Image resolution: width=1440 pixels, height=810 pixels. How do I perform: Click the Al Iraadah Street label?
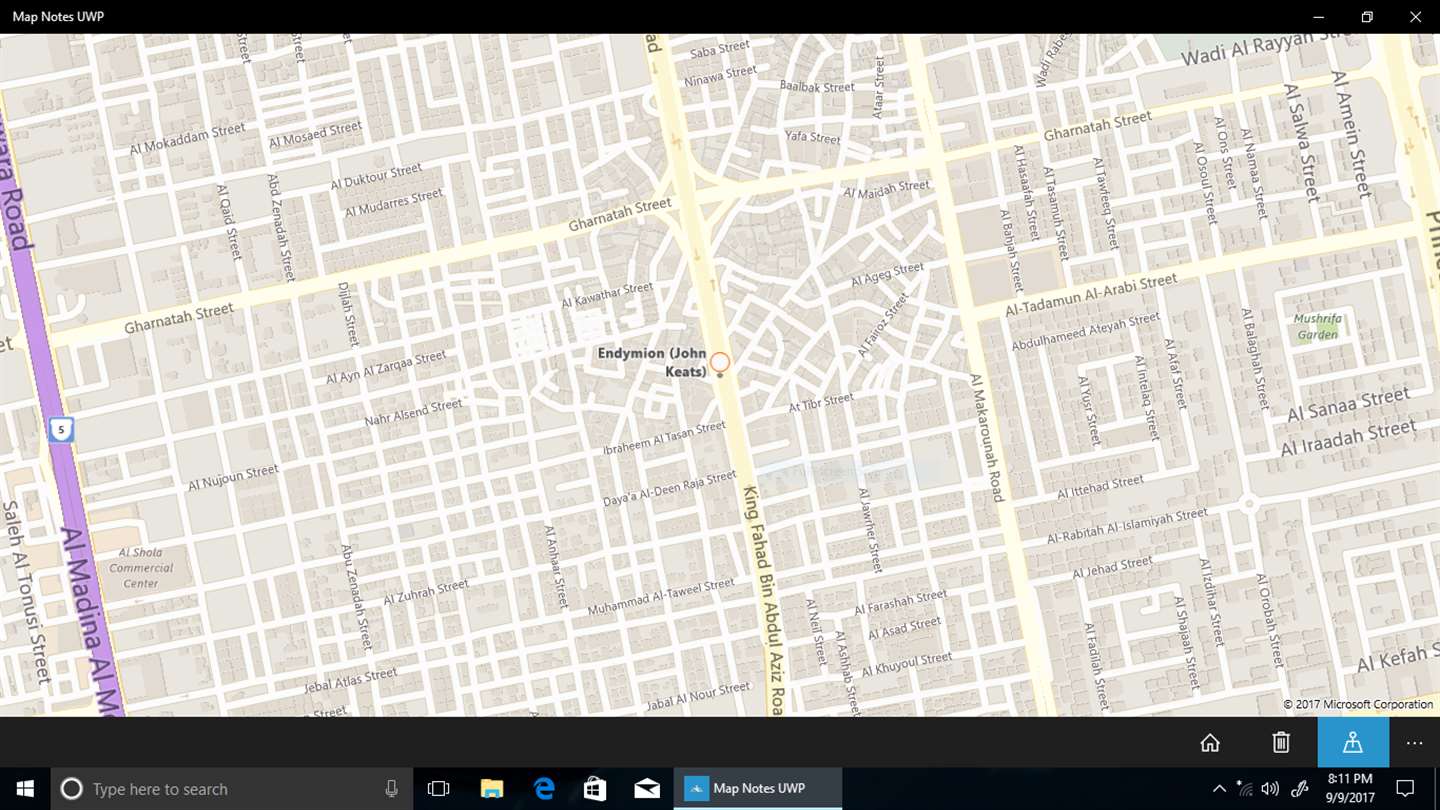(1349, 438)
